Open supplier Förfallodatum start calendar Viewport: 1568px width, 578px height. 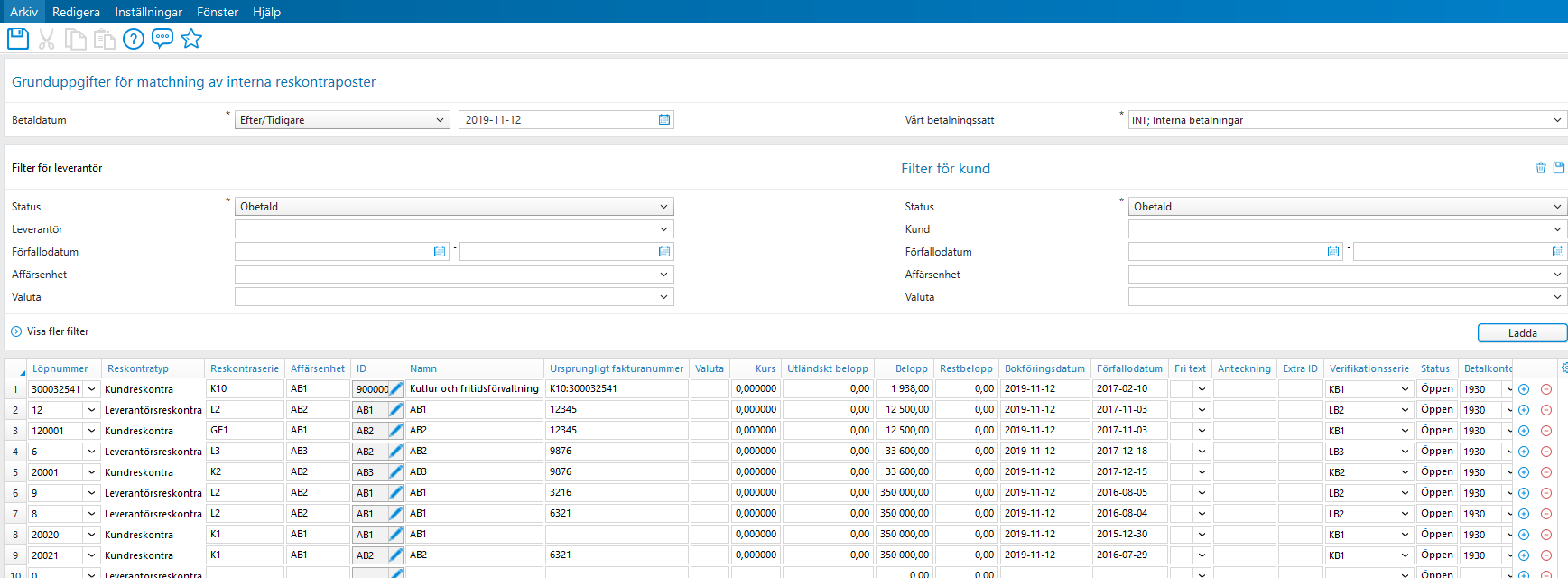(x=440, y=252)
